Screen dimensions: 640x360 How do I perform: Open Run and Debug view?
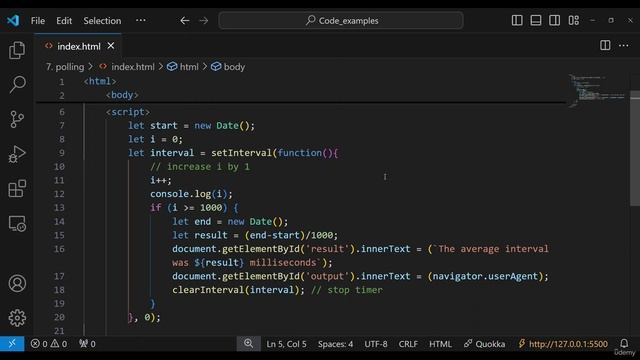pos(17,154)
